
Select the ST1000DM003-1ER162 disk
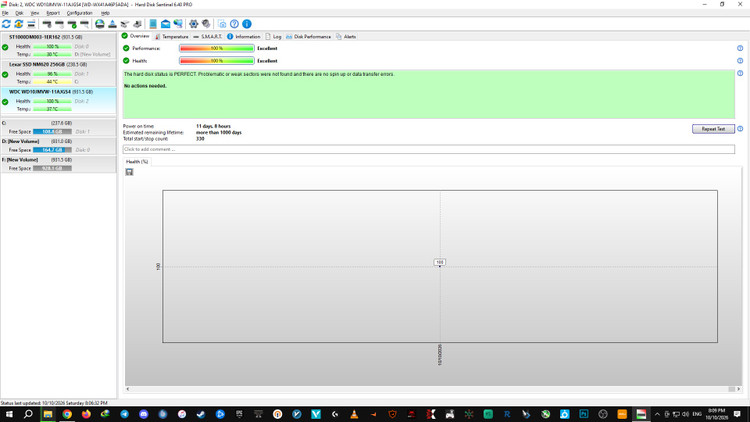coord(58,45)
